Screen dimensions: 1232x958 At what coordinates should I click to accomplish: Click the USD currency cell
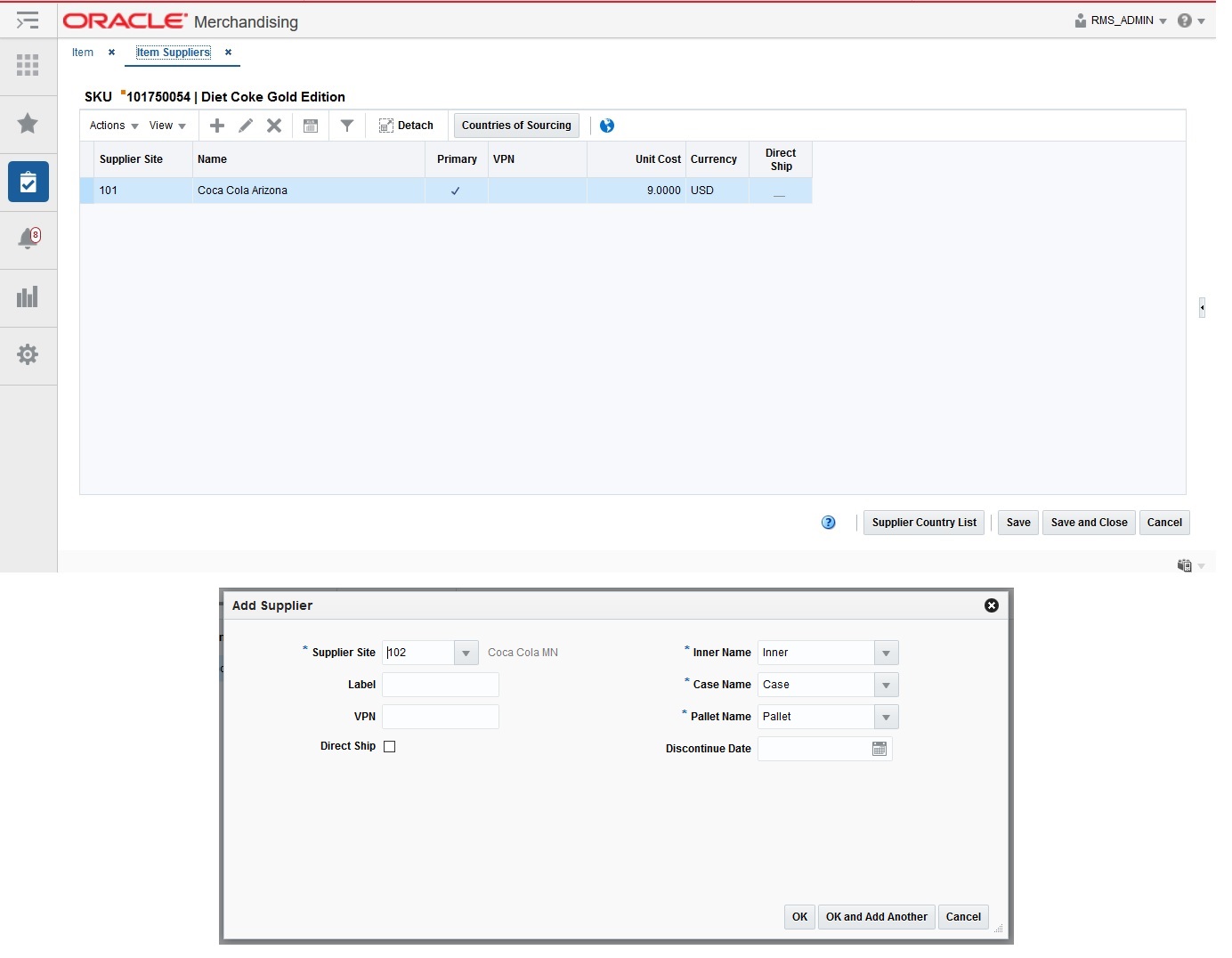pos(717,191)
